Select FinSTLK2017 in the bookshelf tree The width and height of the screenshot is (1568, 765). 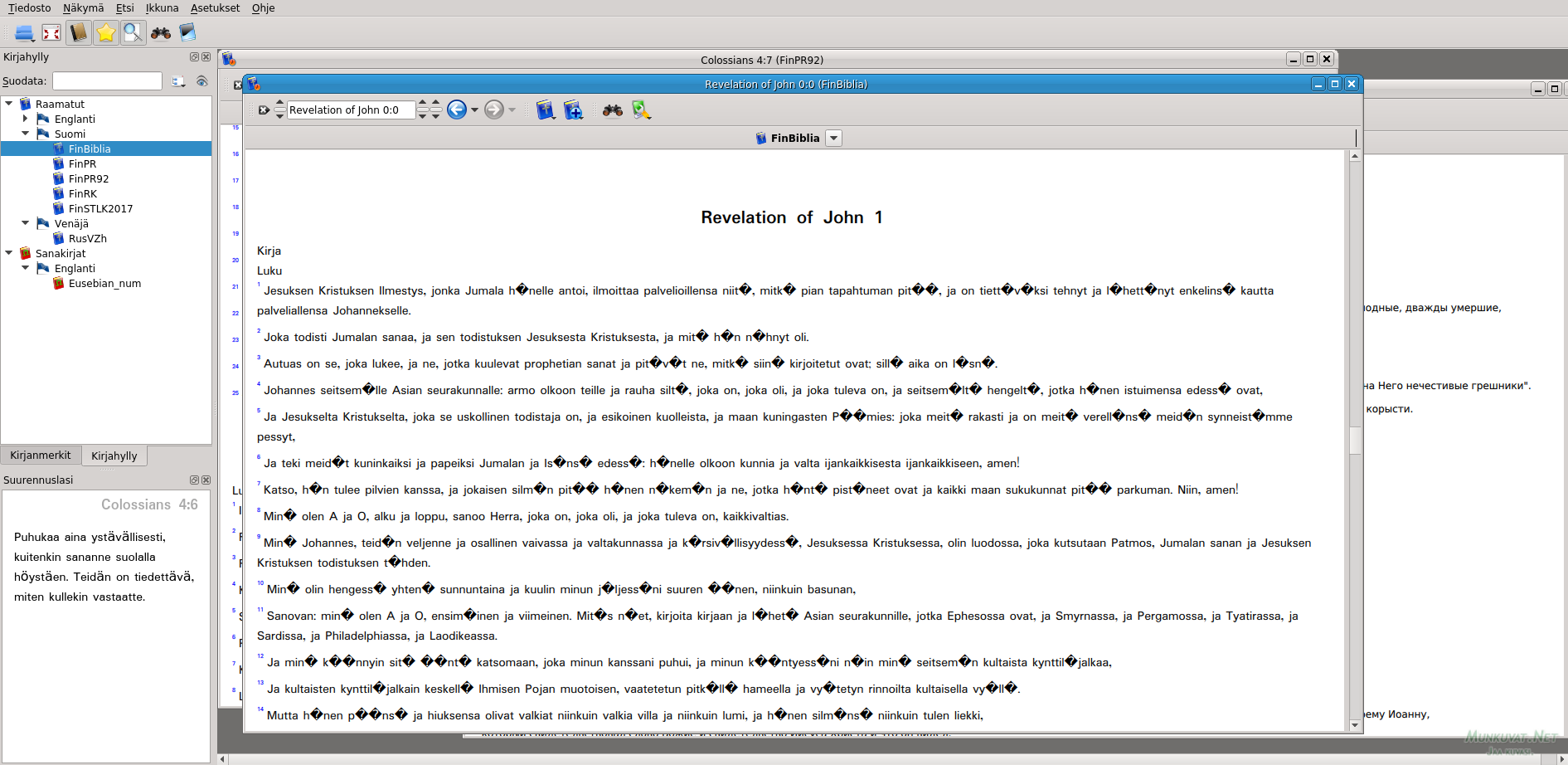point(100,209)
